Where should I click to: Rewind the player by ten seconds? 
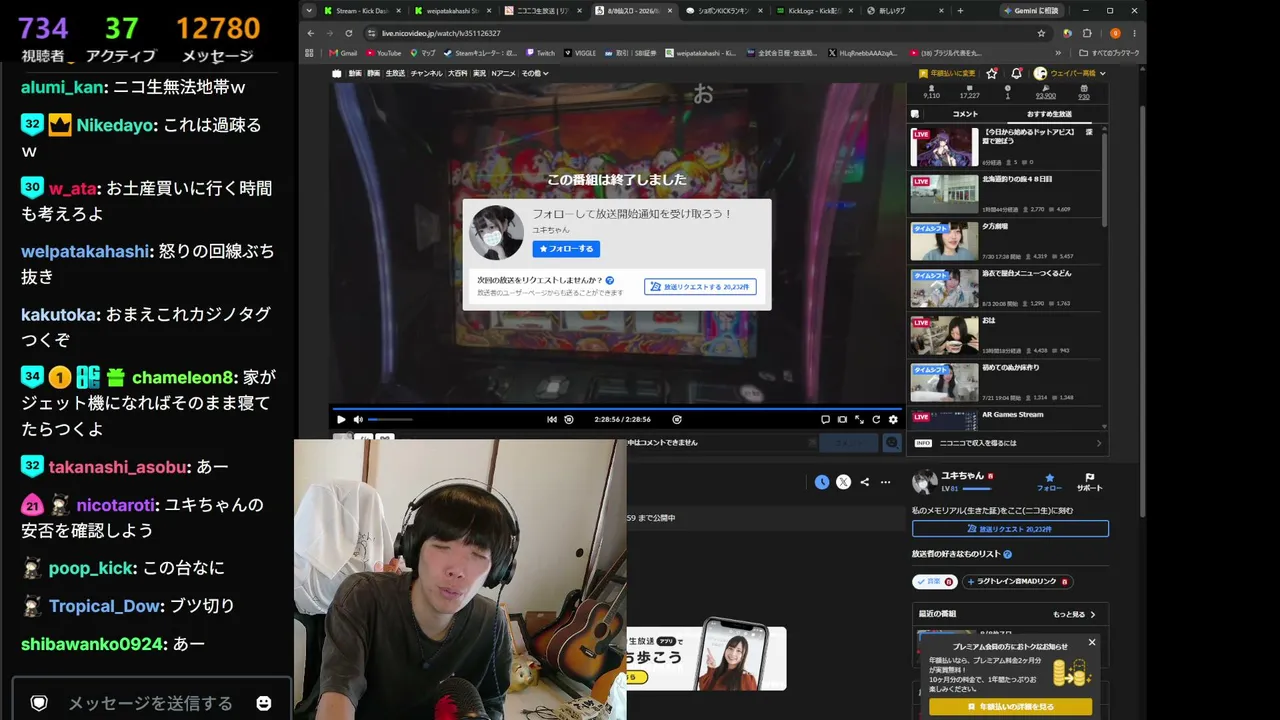click(x=569, y=420)
